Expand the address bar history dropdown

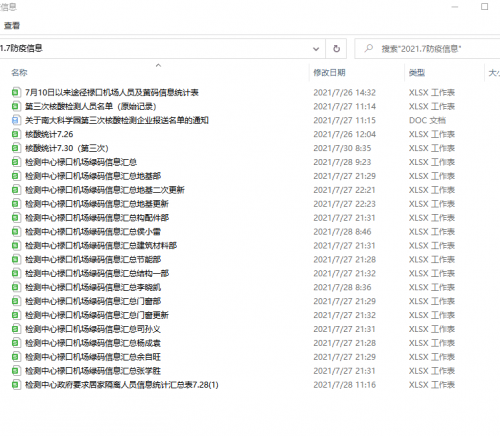pyautogui.click(x=316, y=49)
